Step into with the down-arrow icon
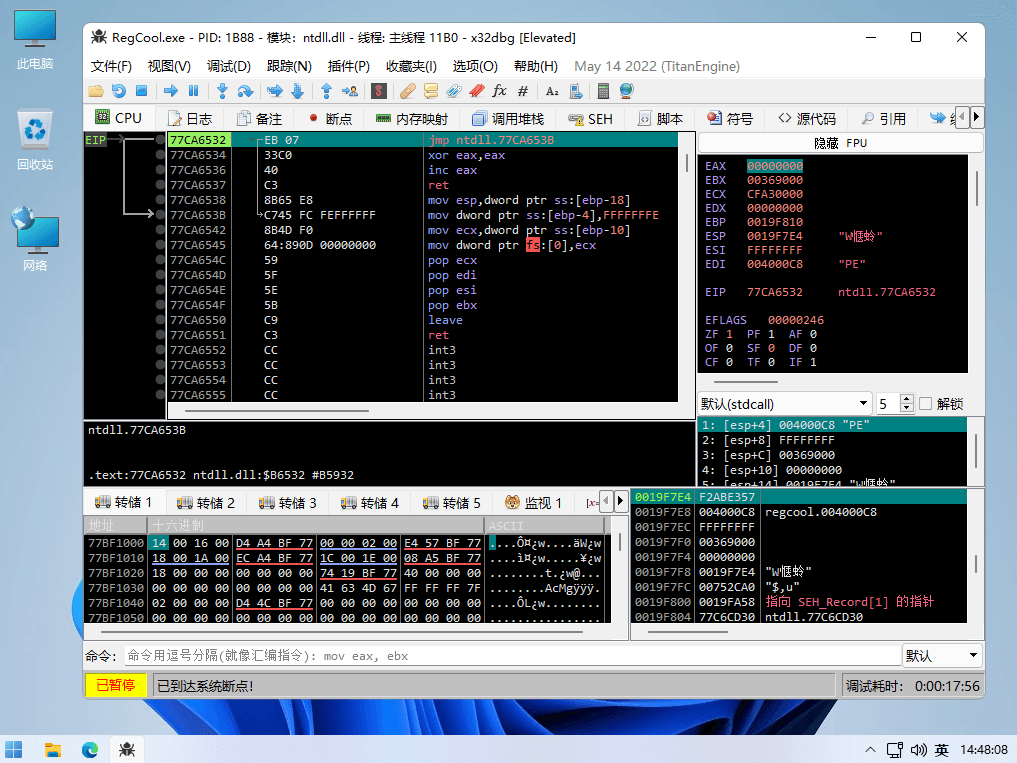Screen dimensions: 1017x763 (222, 91)
